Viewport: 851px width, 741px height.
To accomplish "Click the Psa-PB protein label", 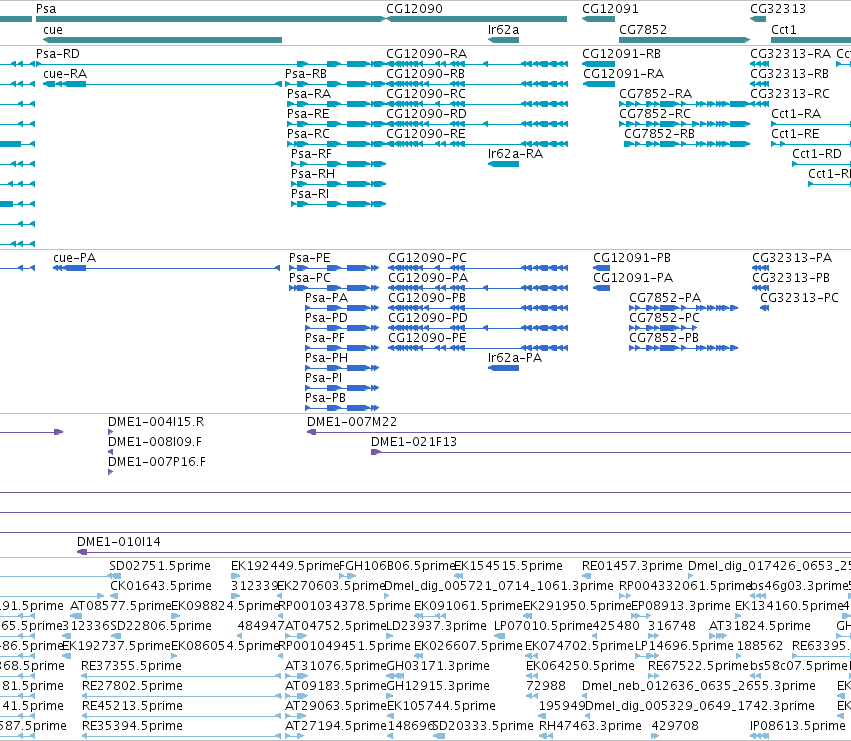I will pyautogui.click(x=325, y=398).
